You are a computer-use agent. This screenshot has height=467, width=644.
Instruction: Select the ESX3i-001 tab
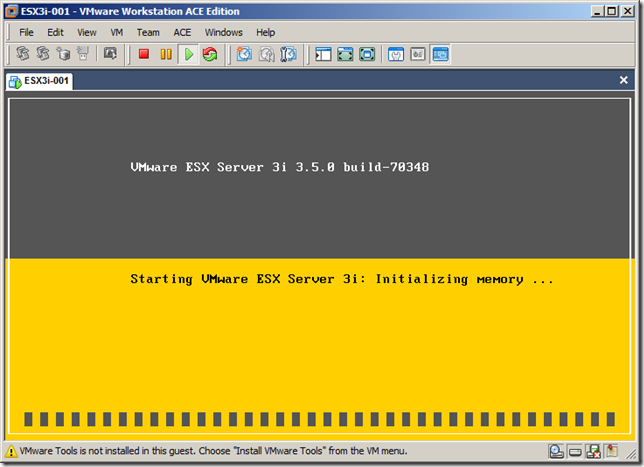tap(41, 81)
